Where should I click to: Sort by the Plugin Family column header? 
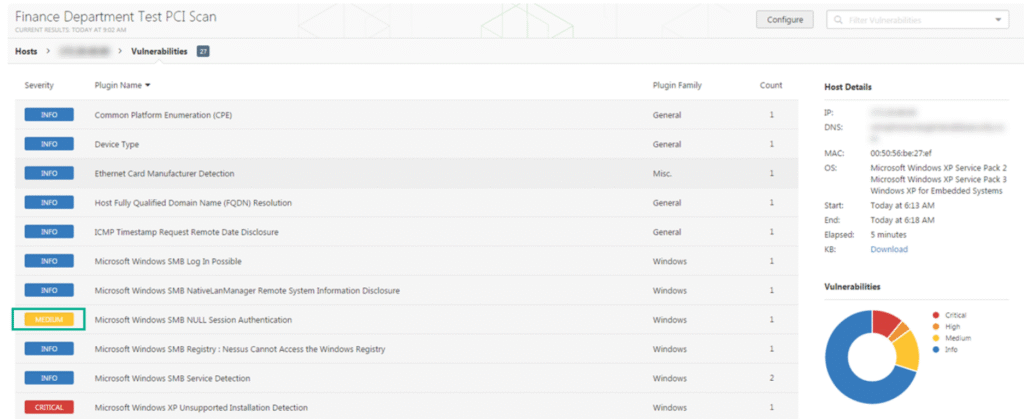coord(676,86)
